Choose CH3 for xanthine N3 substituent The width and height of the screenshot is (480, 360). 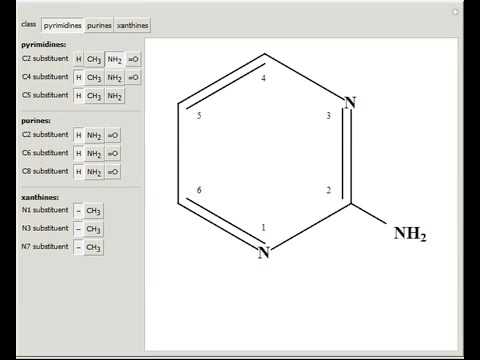coord(93,229)
